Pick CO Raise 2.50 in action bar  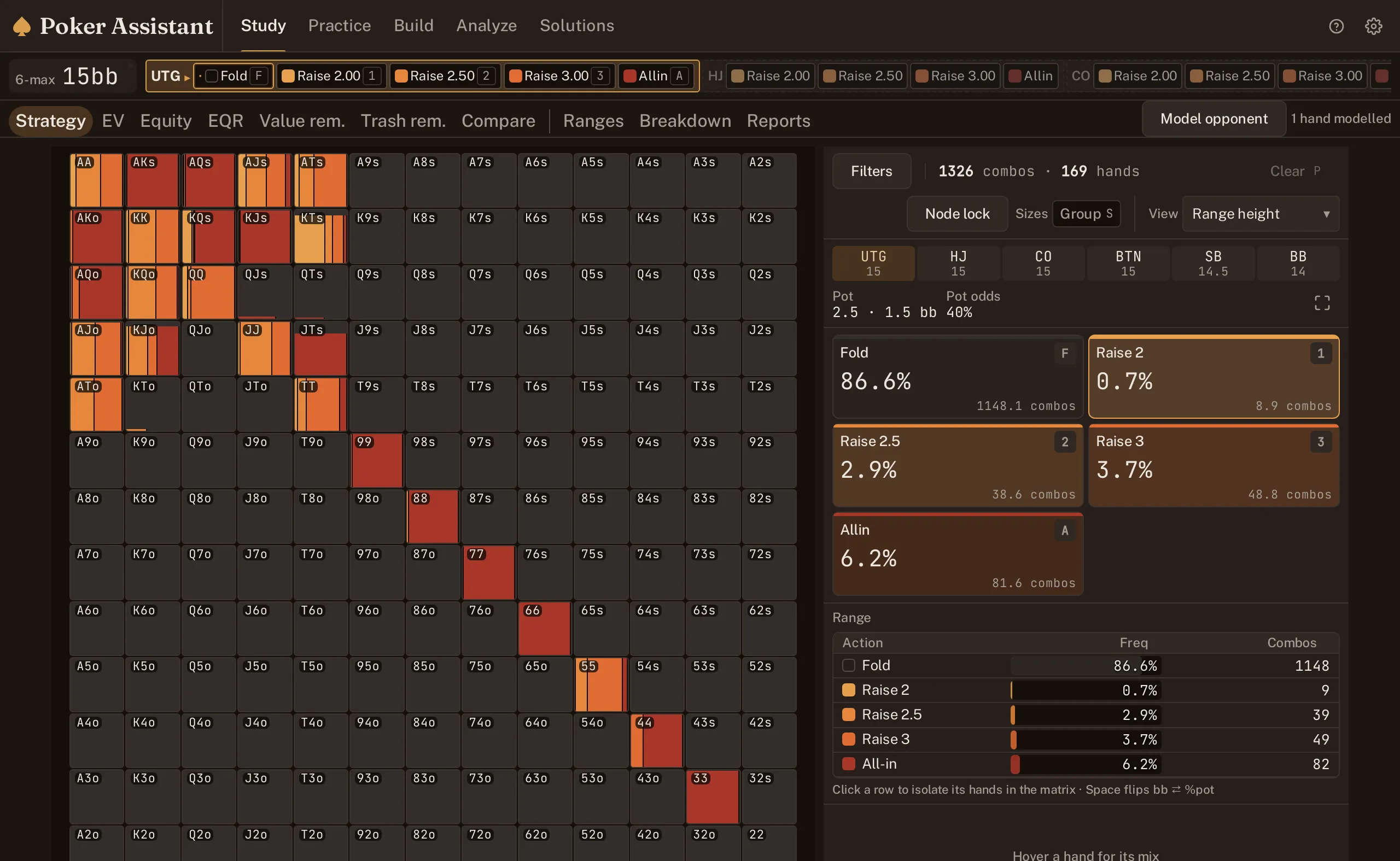tap(1229, 77)
